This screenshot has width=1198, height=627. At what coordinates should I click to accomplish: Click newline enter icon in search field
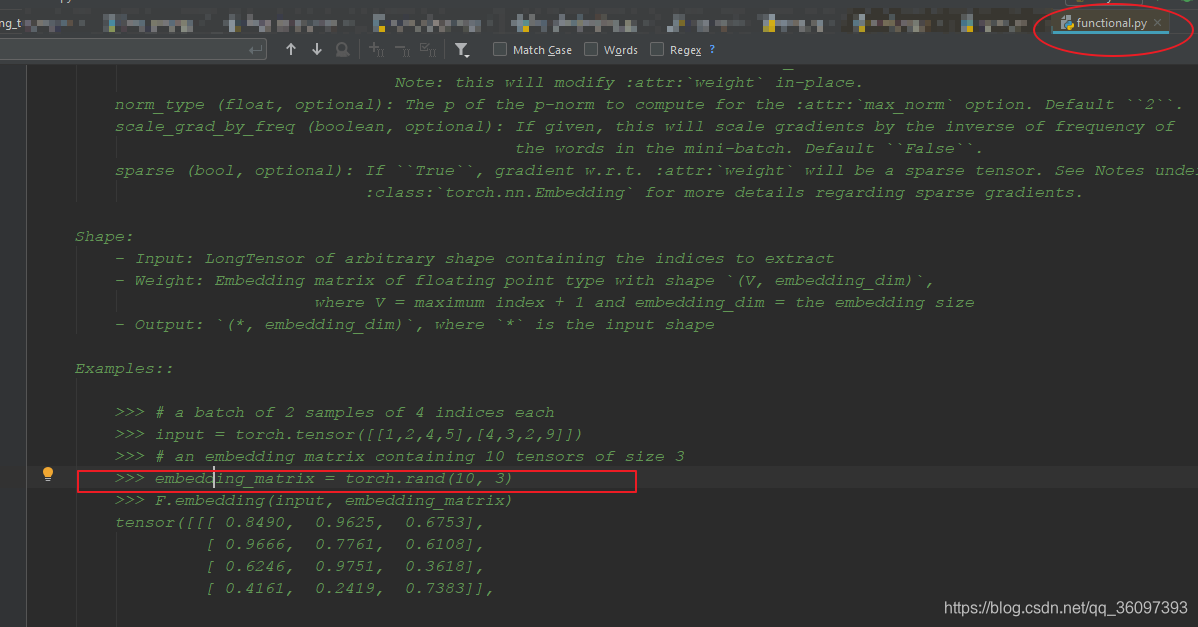coord(255,50)
